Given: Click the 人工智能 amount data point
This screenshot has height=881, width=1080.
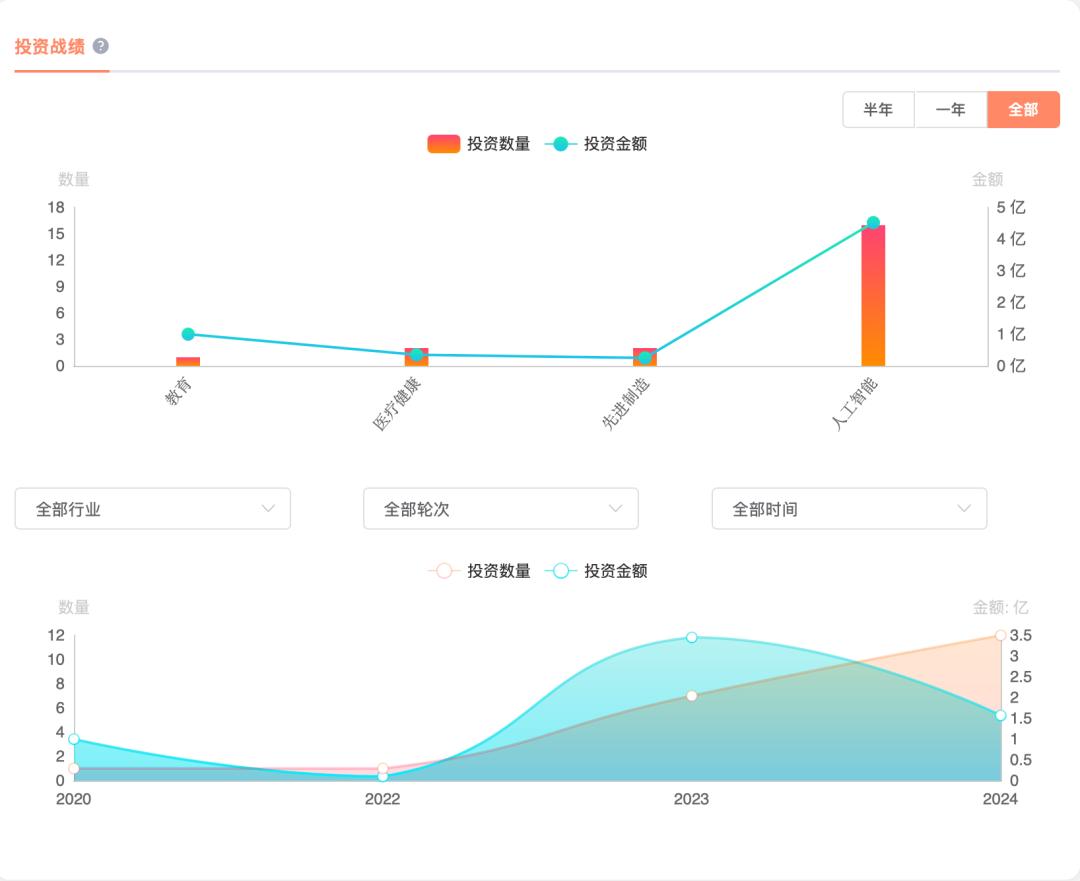Looking at the screenshot, I should [873, 223].
